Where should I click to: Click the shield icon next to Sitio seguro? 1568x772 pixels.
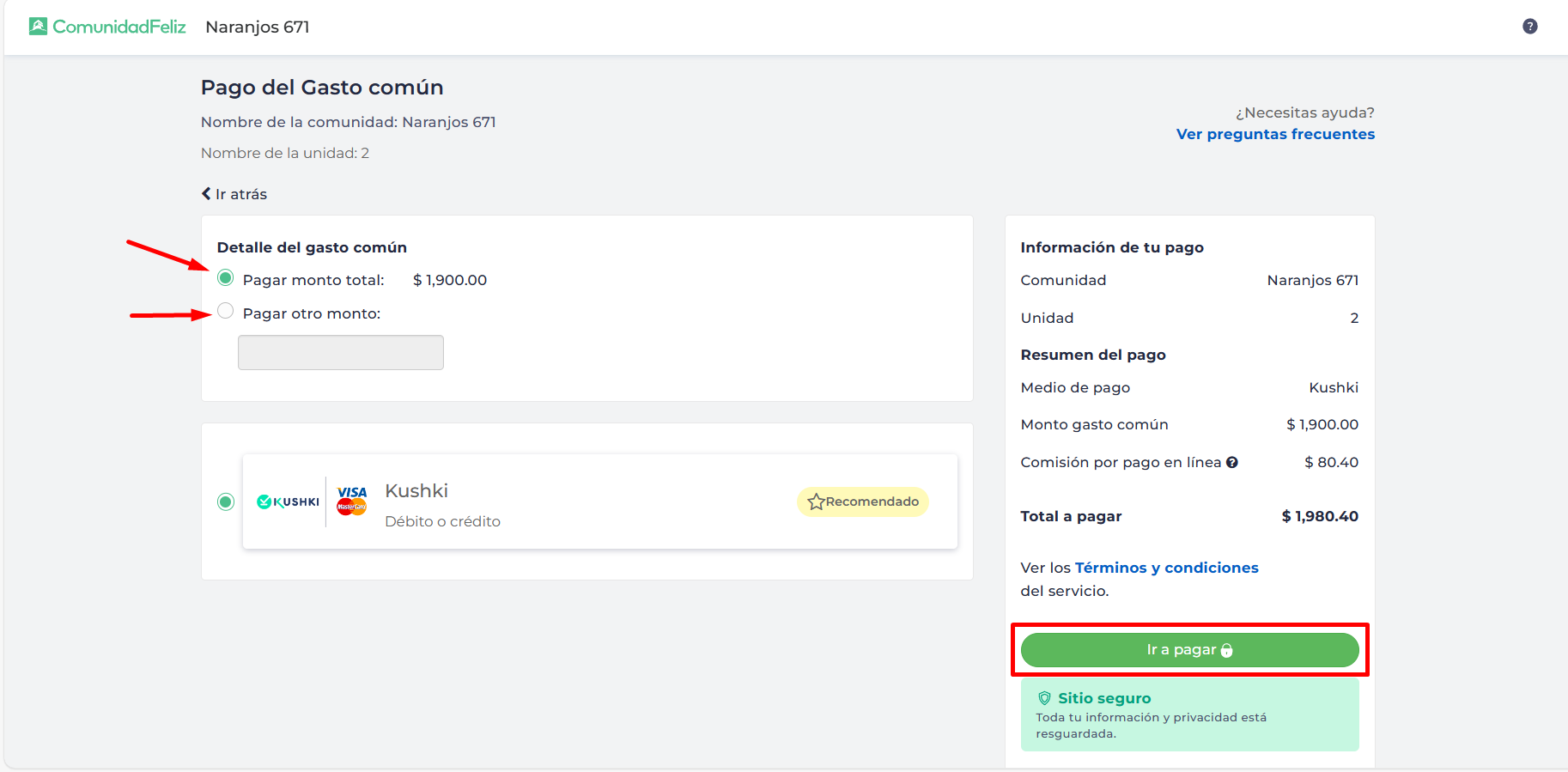click(1044, 698)
